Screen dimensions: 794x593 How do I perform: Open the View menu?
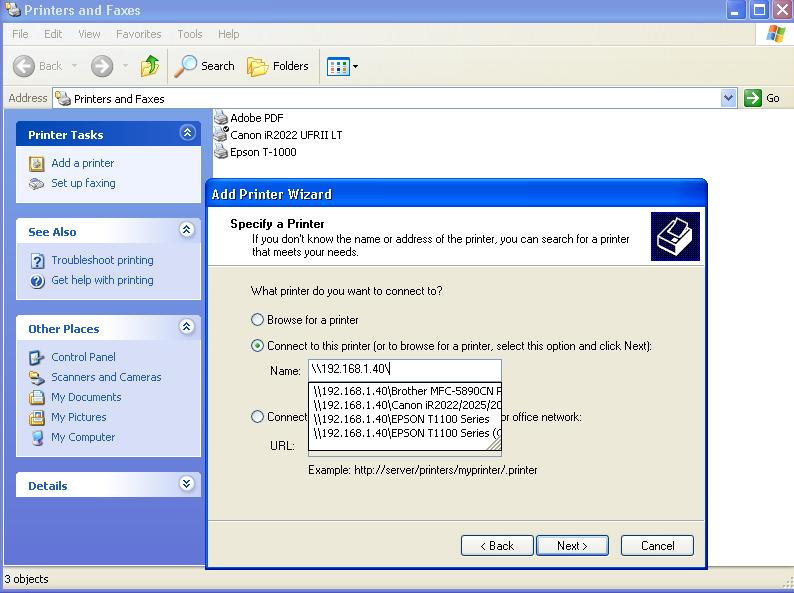point(89,34)
